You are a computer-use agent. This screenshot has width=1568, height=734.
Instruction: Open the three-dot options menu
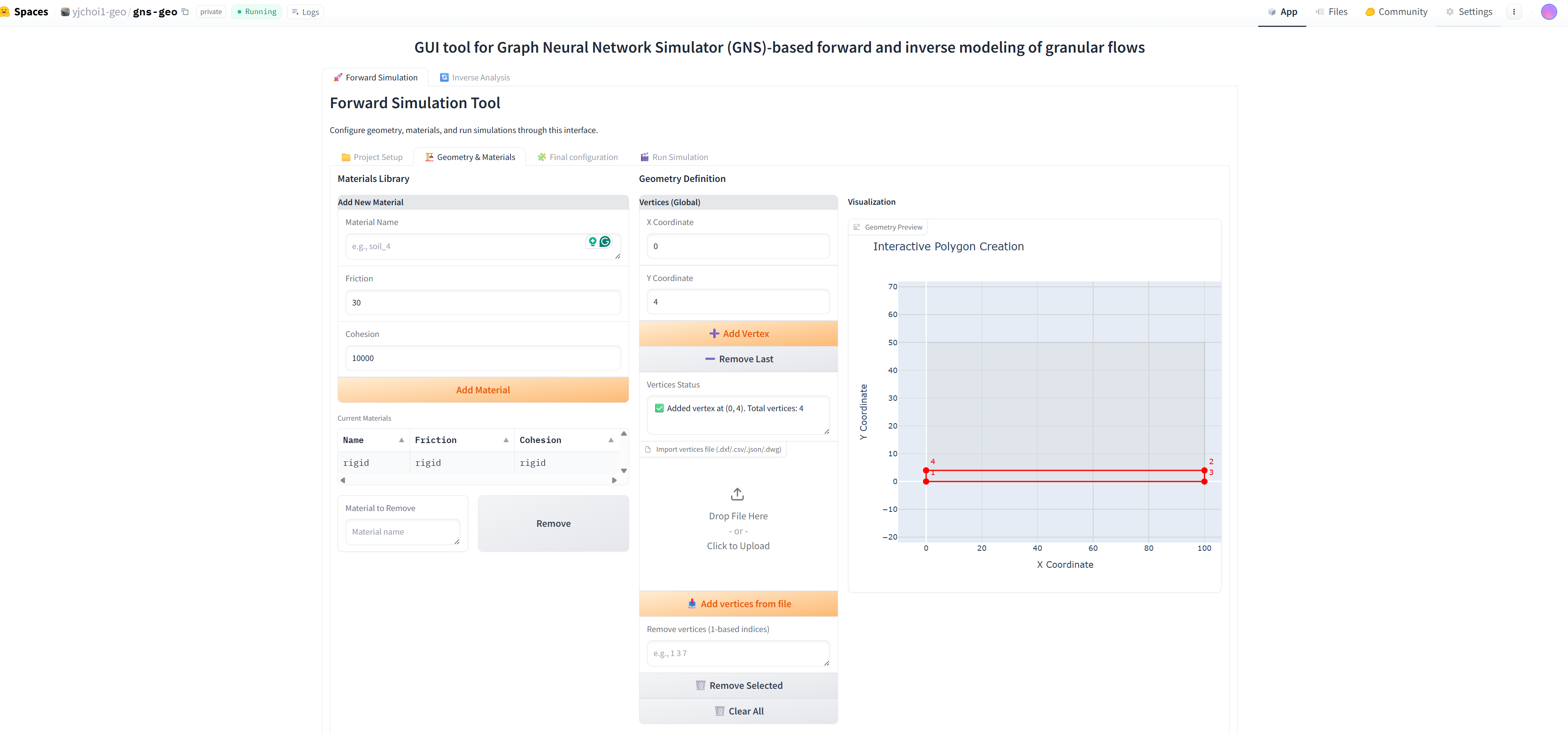point(1514,12)
